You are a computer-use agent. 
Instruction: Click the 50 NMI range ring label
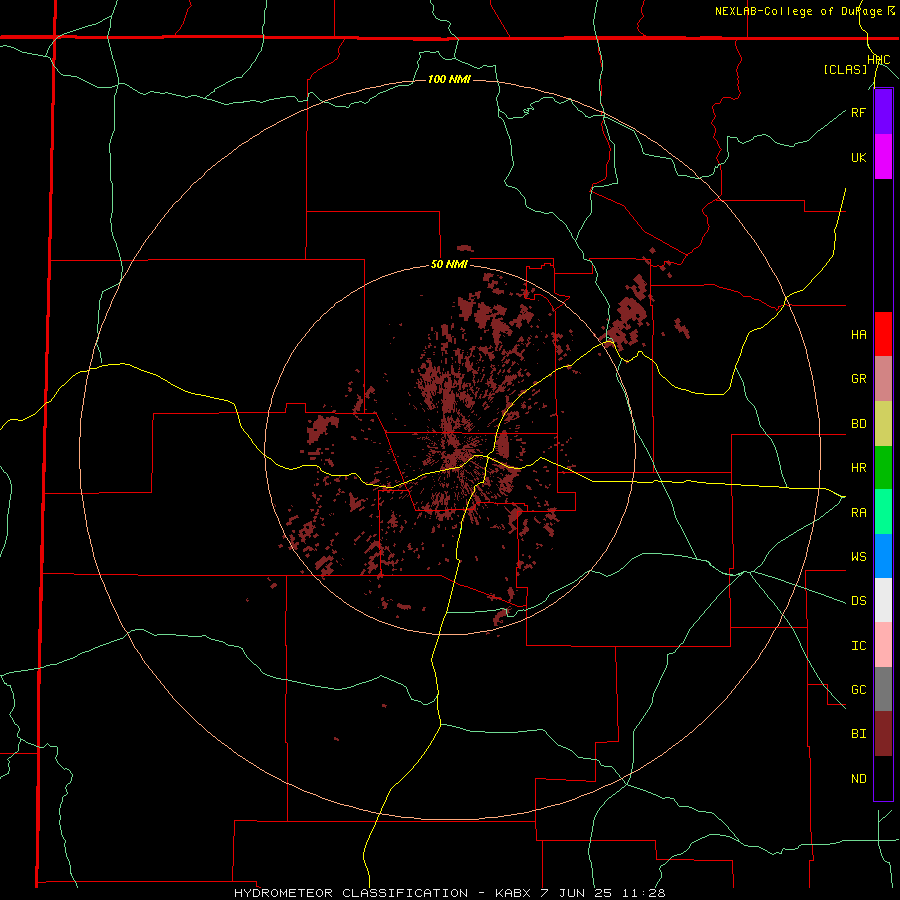[x=449, y=265]
